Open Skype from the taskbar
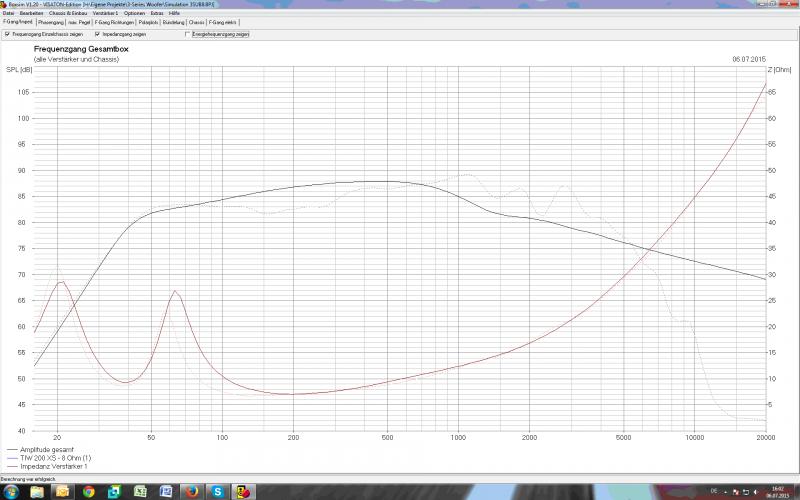 click(218, 491)
